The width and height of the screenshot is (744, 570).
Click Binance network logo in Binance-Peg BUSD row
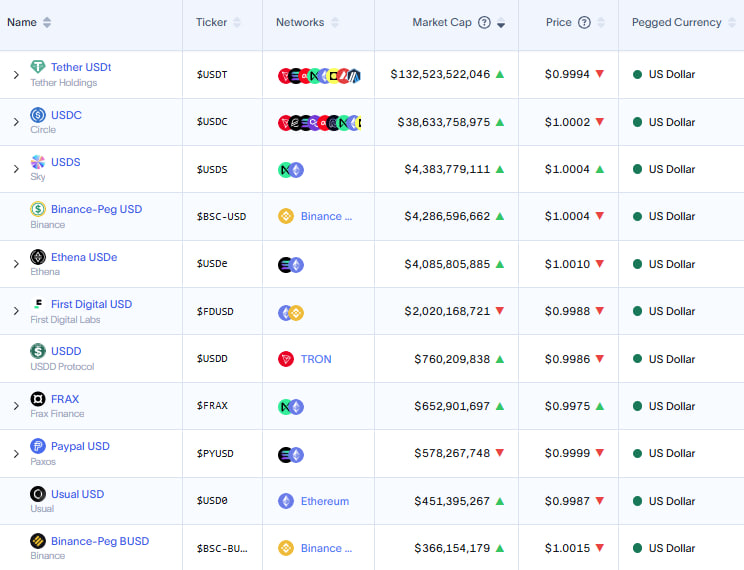pyautogui.click(x=286, y=548)
